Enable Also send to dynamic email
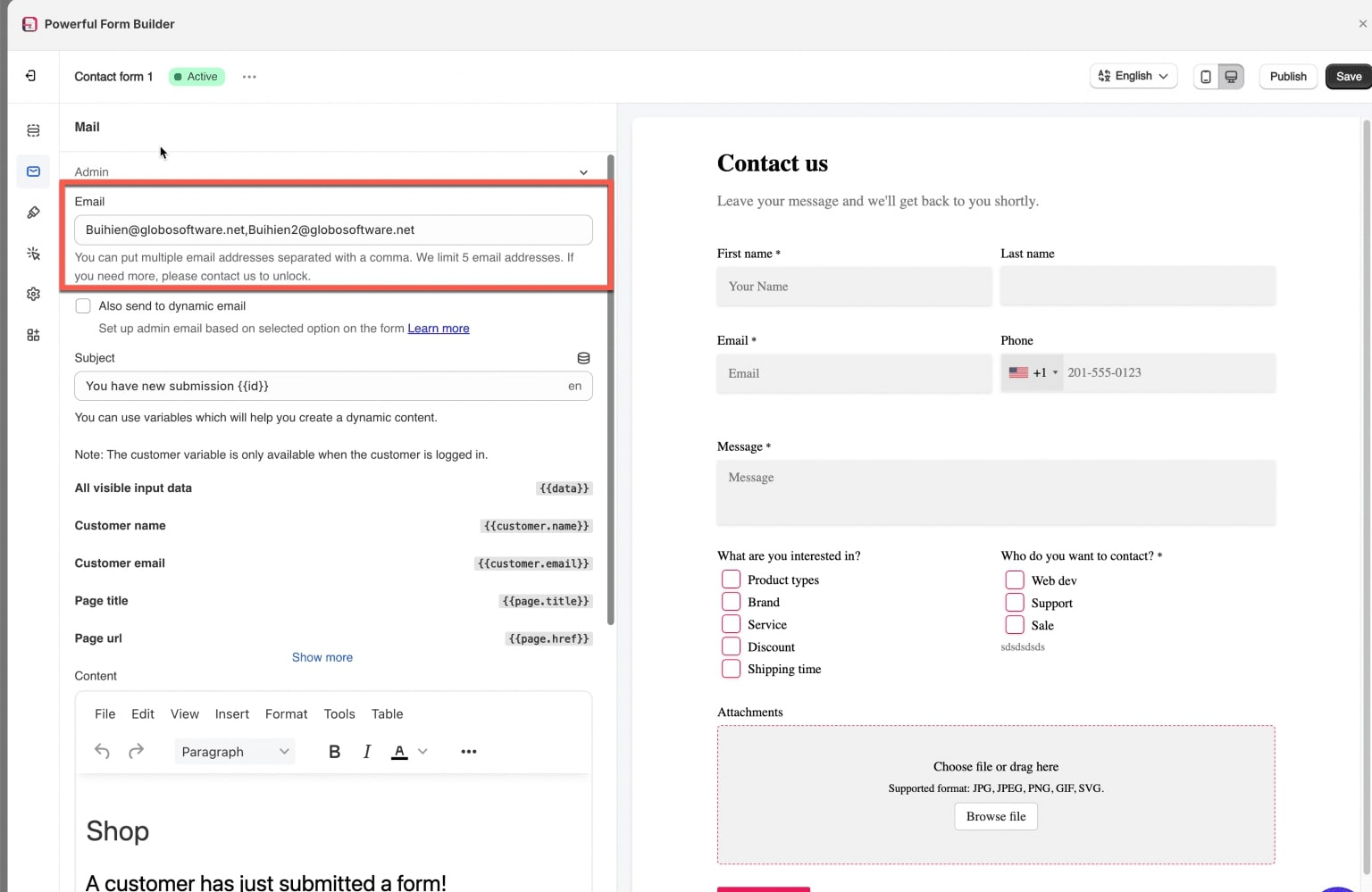 point(83,306)
